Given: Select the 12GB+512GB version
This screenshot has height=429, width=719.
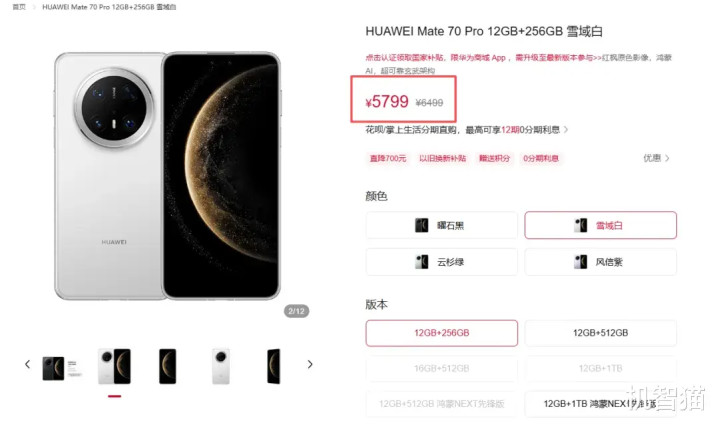Looking at the screenshot, I should click(x=600, y=333).
